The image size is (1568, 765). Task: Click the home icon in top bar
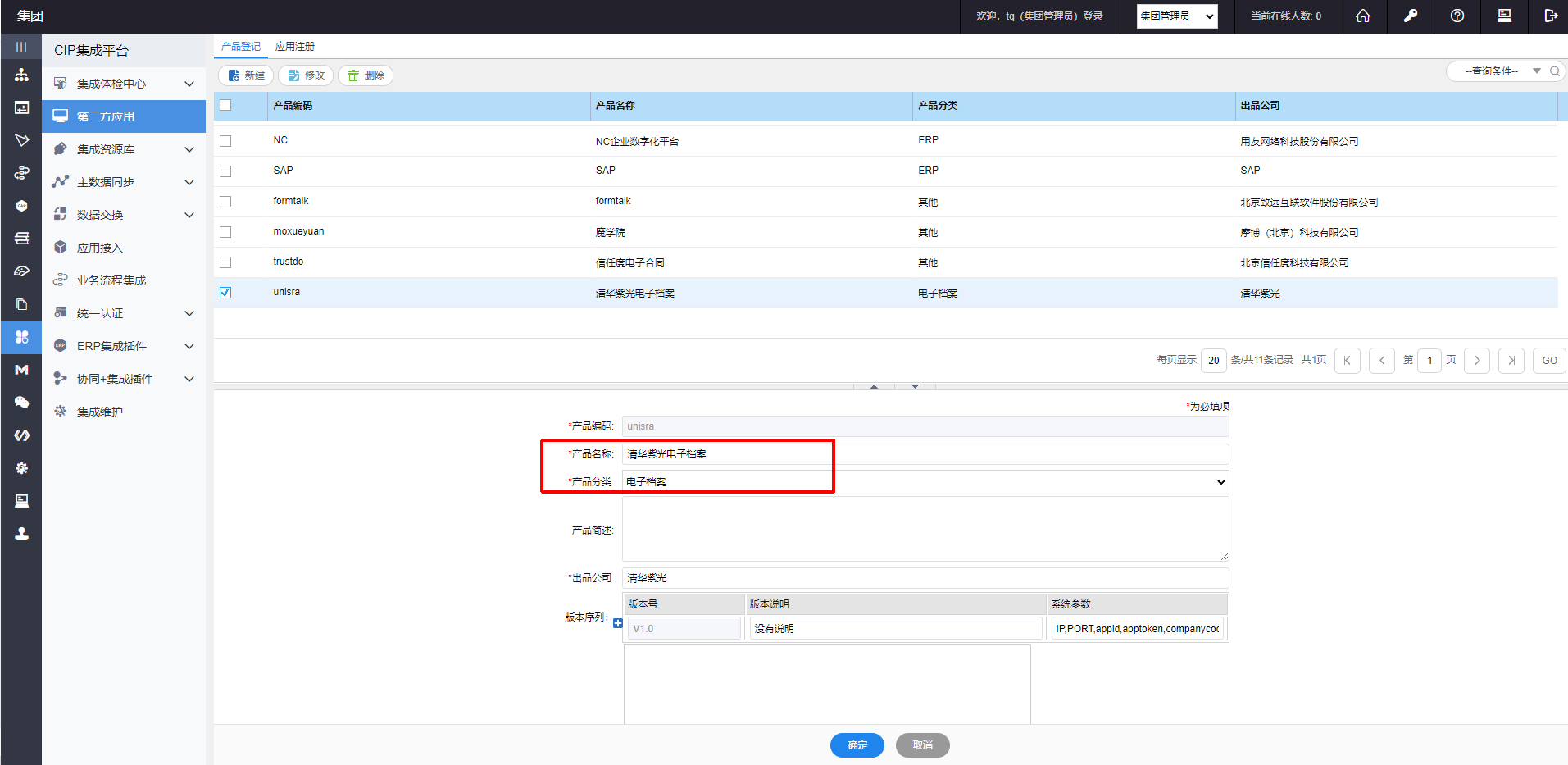click(x=1362, y=16)
